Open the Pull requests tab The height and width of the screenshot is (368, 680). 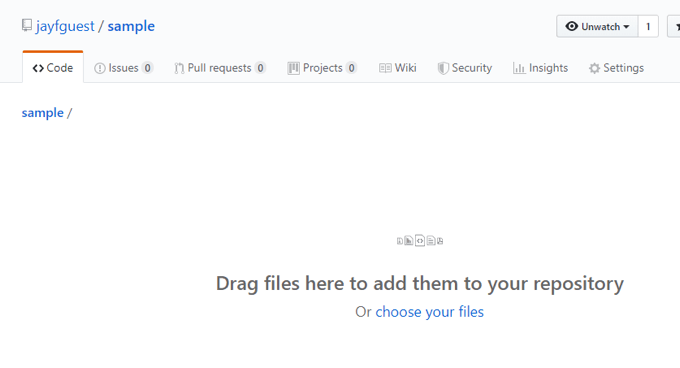point(220,68)
